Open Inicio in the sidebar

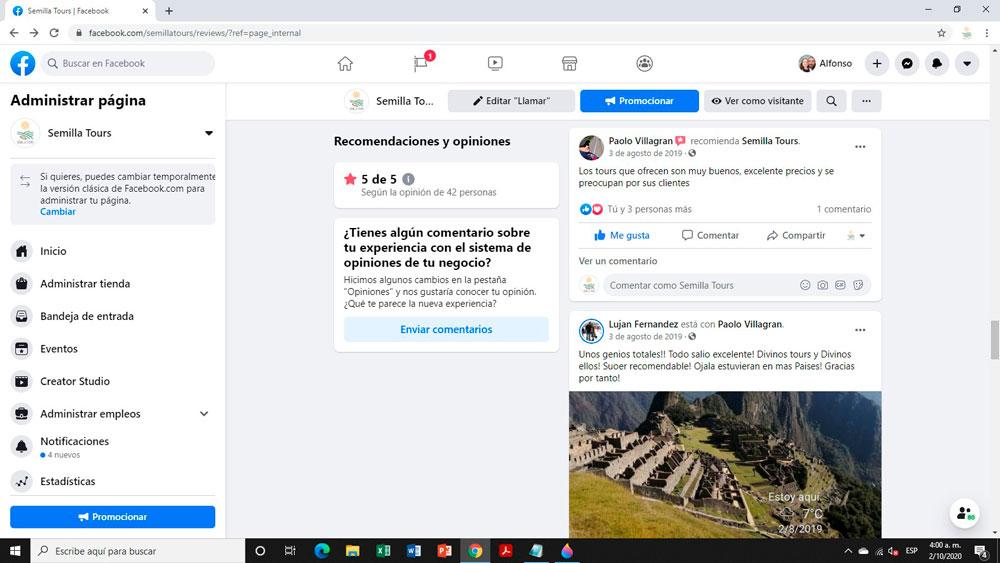[113, 251]
